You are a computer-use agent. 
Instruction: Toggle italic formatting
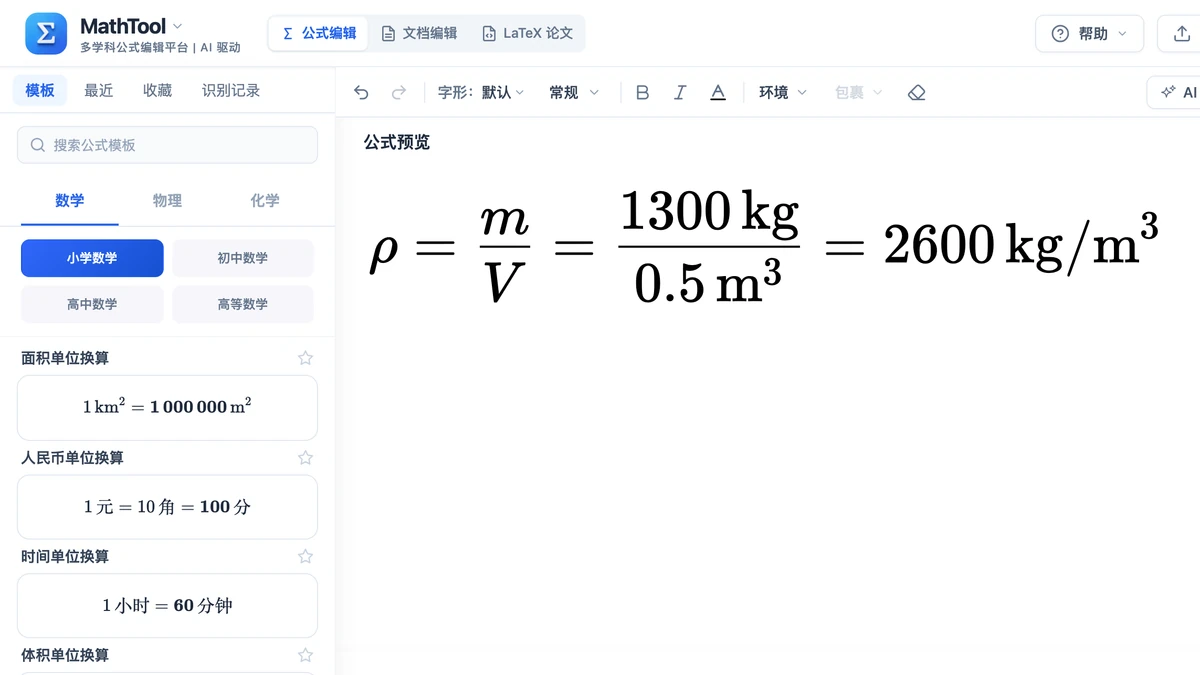(680, 92)
